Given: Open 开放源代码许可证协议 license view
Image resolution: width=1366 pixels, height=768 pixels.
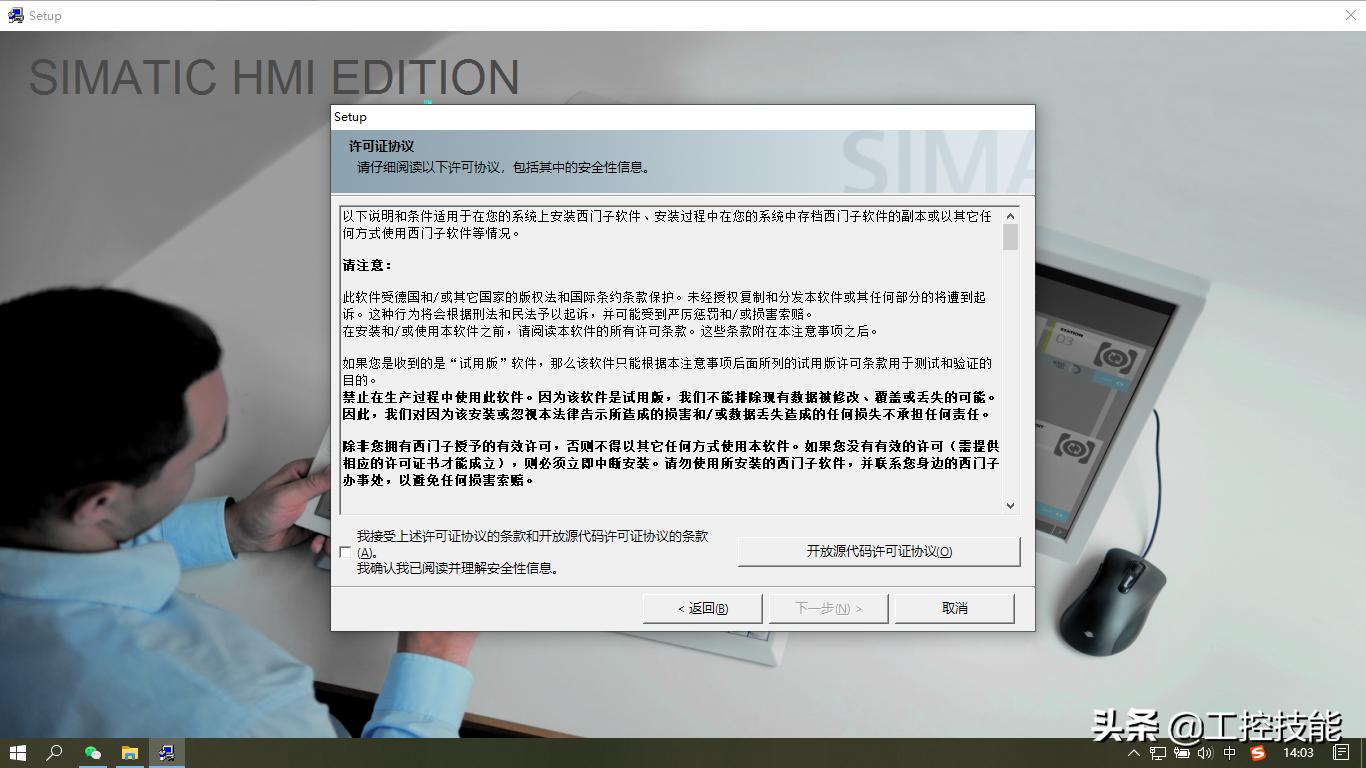Looking at the screenshot, I should coord(878,551).
